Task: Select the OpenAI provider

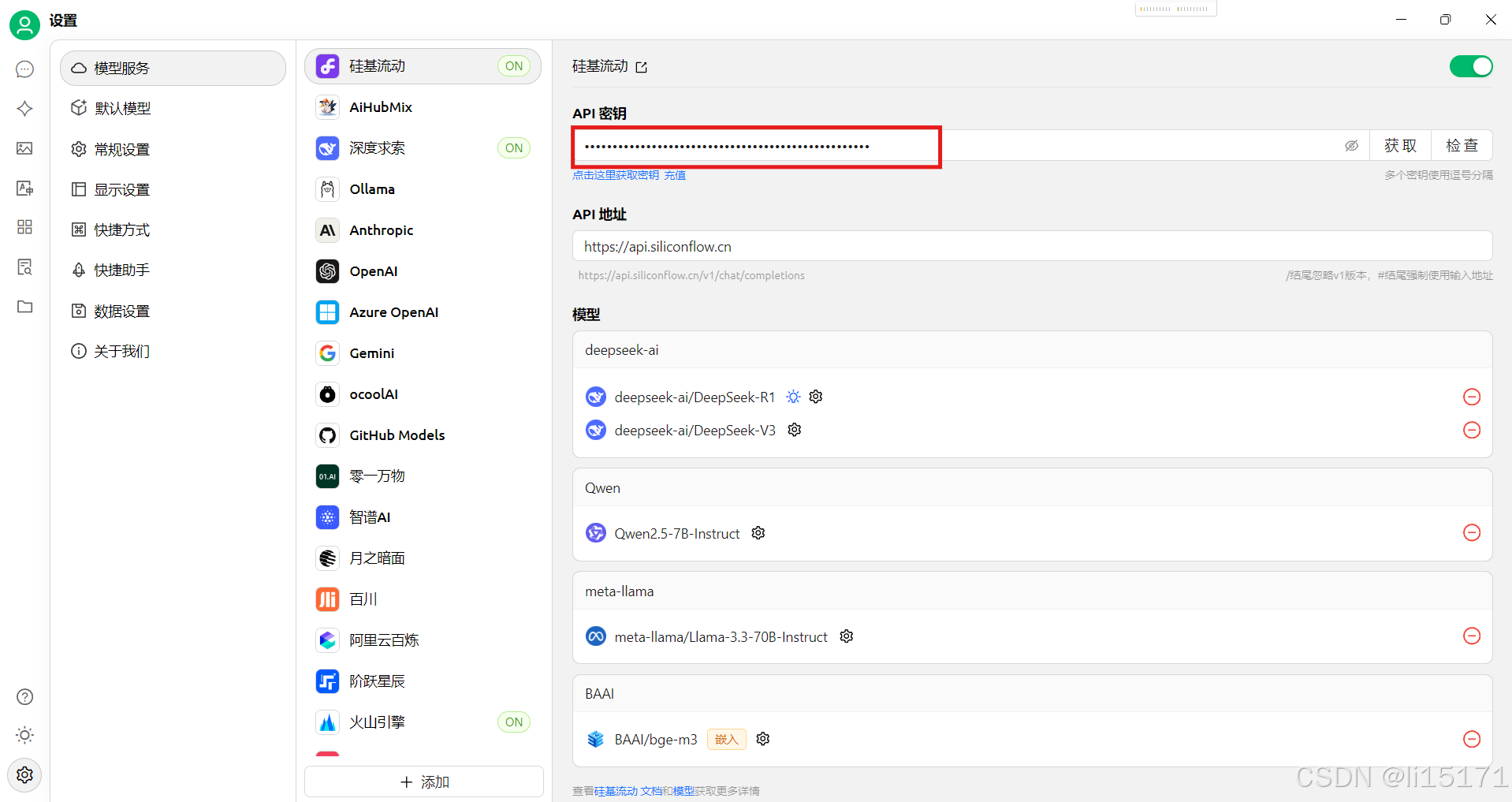Action: tap(423, 271)
